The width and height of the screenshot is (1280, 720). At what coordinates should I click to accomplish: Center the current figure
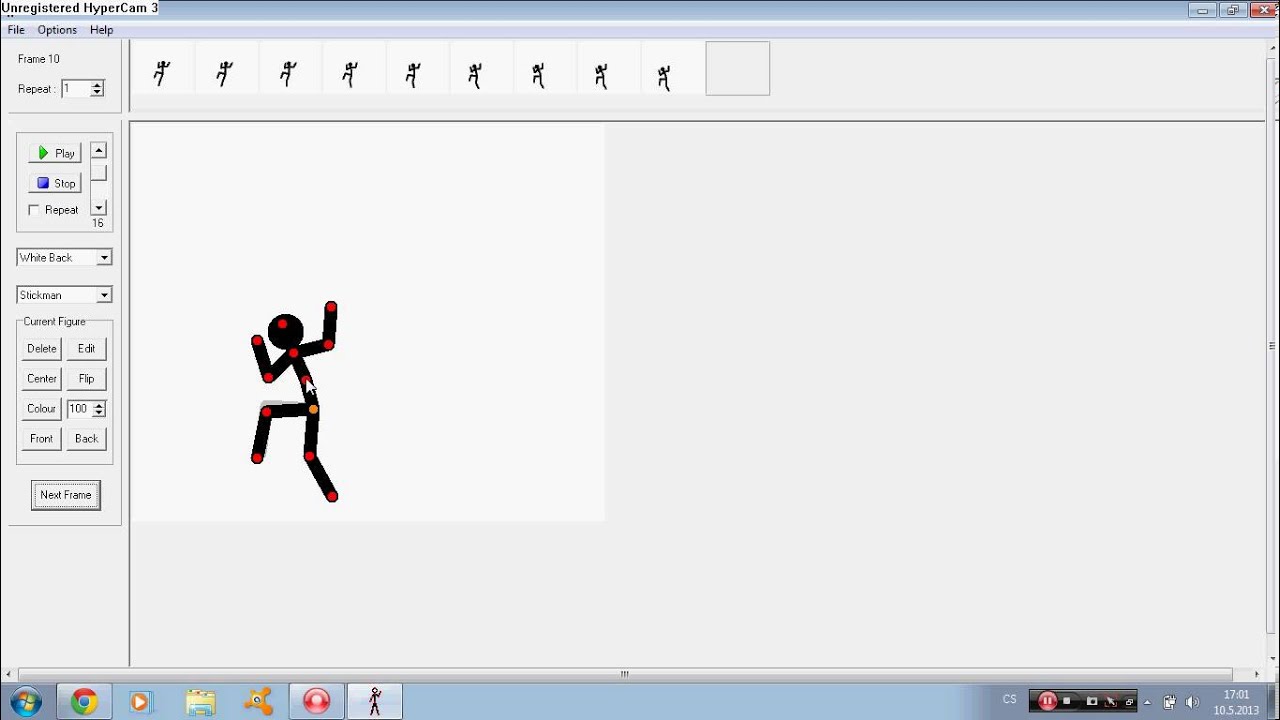(x=42, y=379)
